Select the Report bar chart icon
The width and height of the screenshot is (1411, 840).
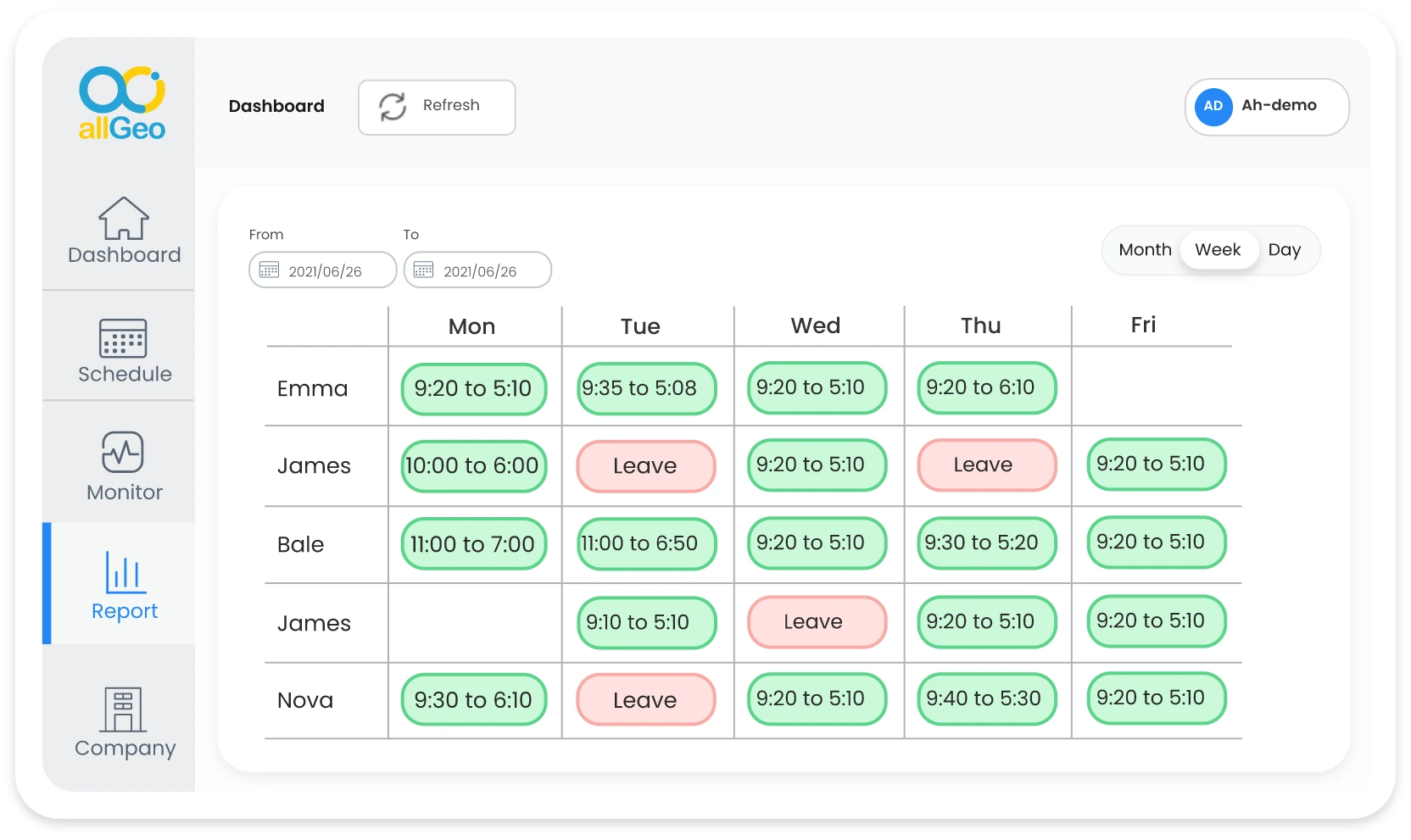pyautogui.click(x=125, y=572)
